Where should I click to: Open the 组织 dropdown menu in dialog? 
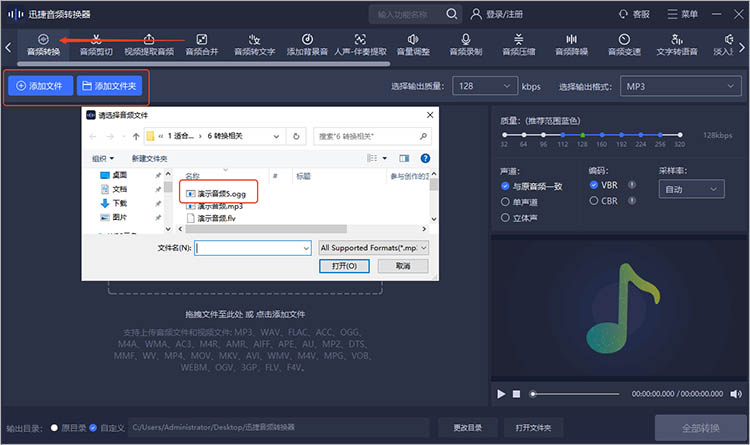(x=103, y=158)
